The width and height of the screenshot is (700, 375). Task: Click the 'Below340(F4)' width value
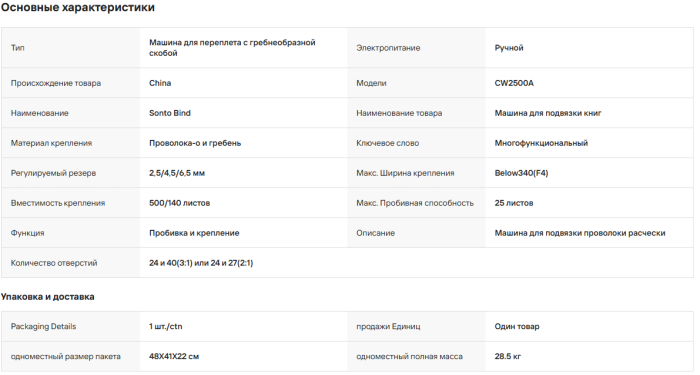[521, 173]
